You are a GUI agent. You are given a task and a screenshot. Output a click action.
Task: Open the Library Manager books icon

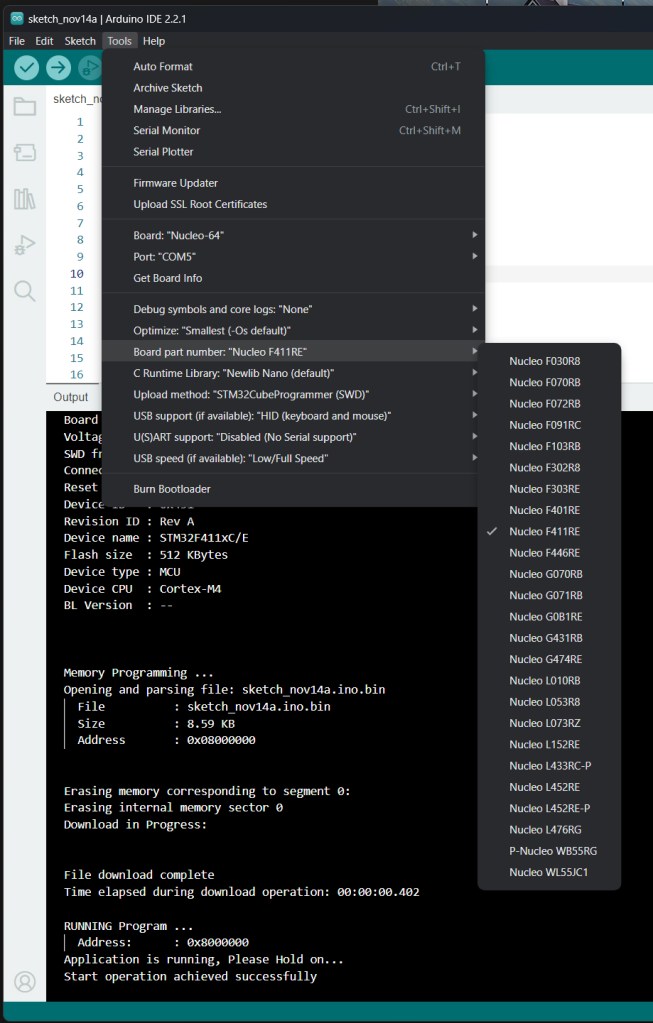click(x=25, y=199)
